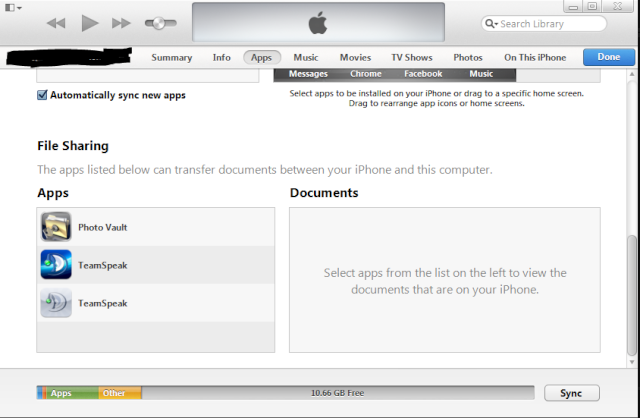This screenshot has width=640, height=418.
Task: Switch to the Summary tab
Action: pyautogui.click(x=171, y=58)
